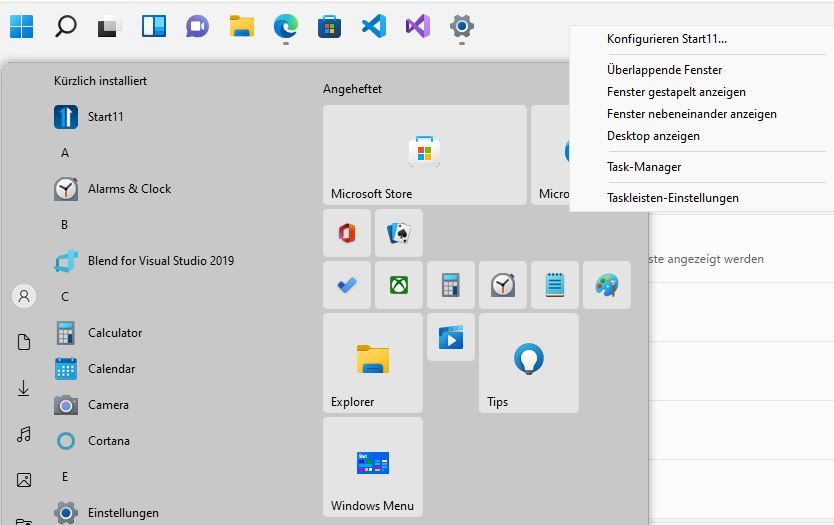Select Desktop anzeigen in context menu
This screenshot has width=834, height=525.
653,136
